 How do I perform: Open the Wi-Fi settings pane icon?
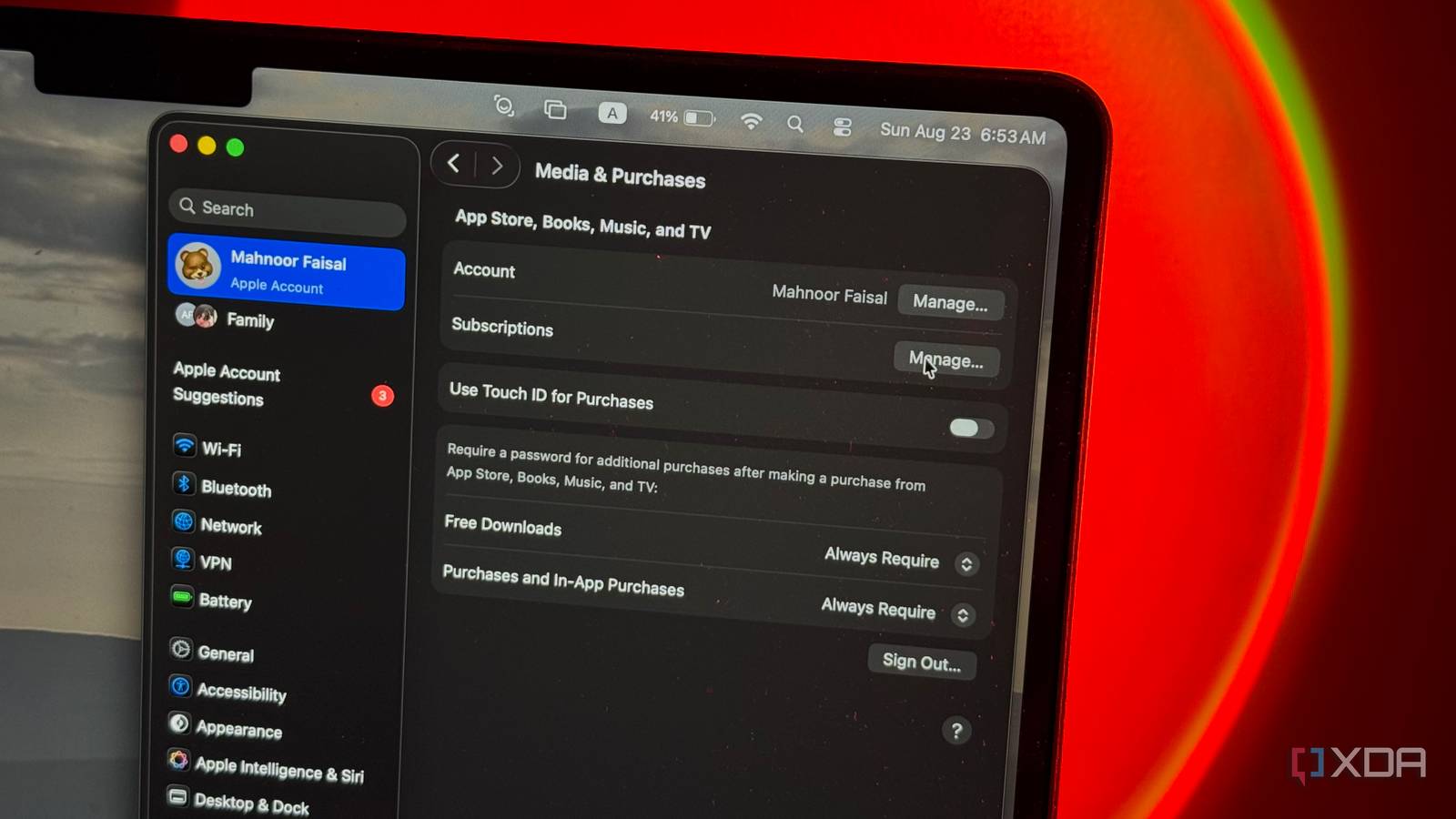pos(185,445)
